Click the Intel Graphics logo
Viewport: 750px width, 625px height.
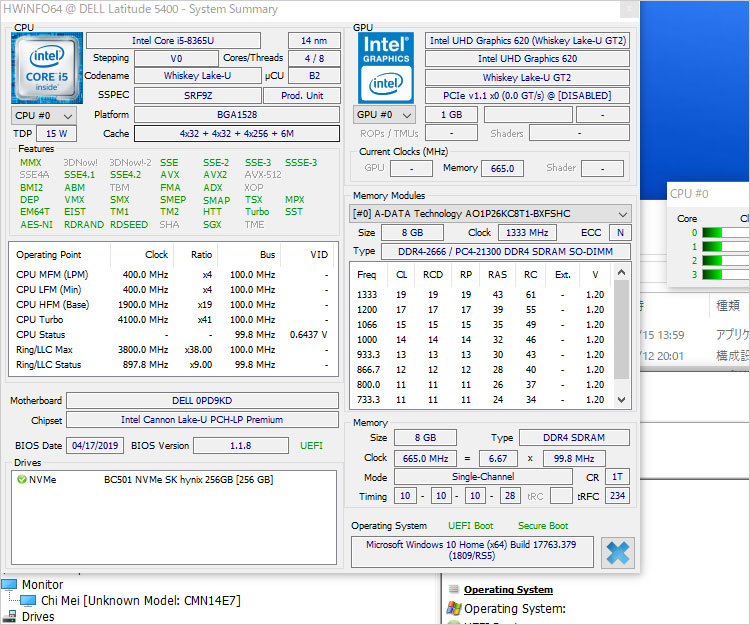(386, 68)
